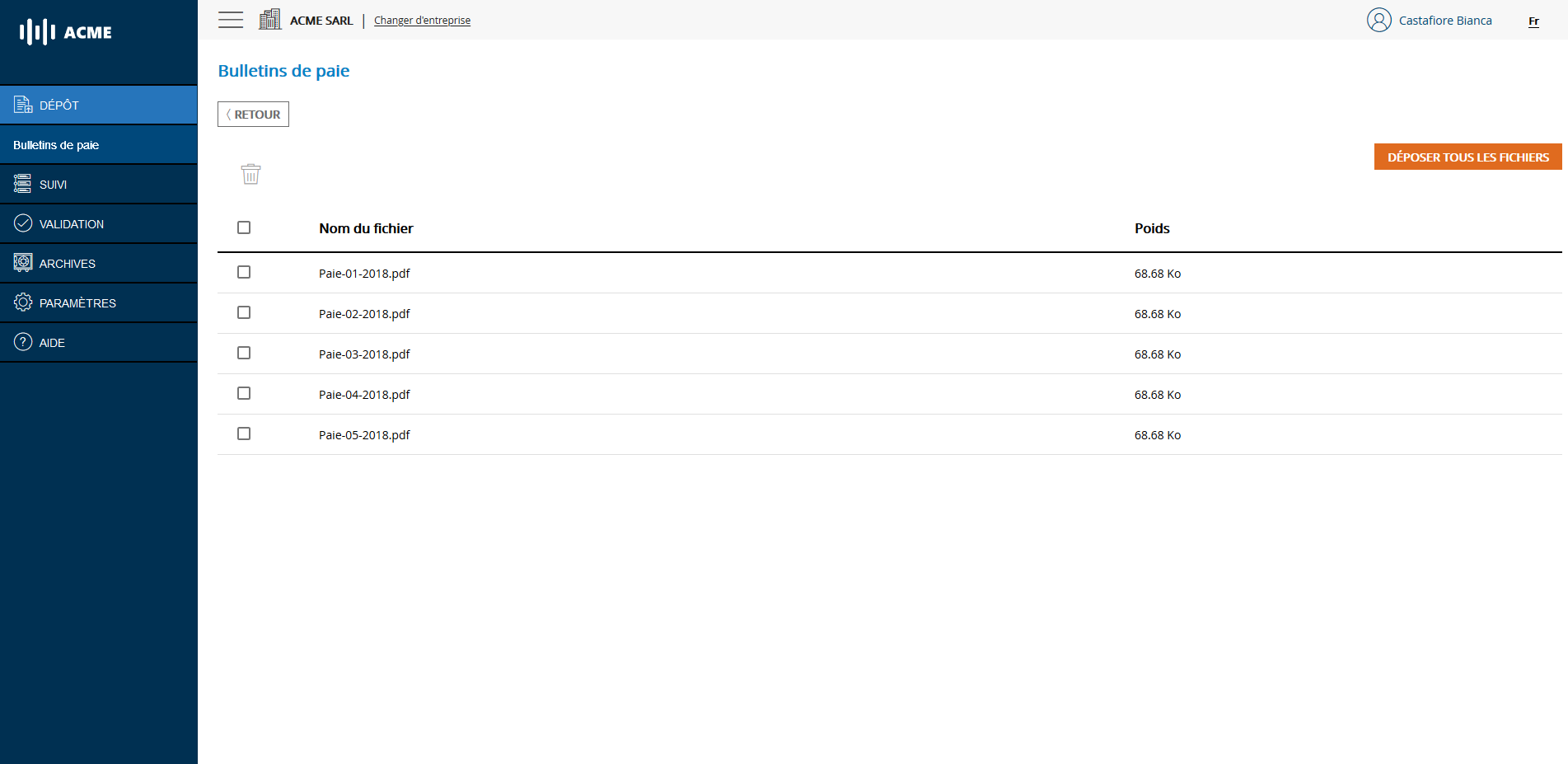Select the trash delete icon
This screenshot has width=1568, height=764.
coord(251,174)
